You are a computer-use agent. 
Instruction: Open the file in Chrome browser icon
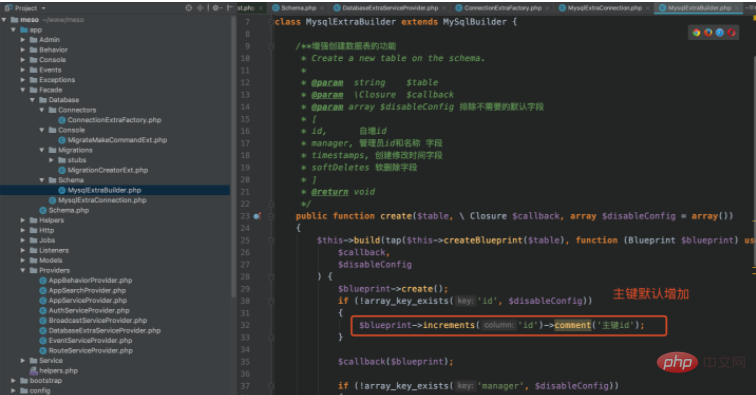[x=696, y=32]
